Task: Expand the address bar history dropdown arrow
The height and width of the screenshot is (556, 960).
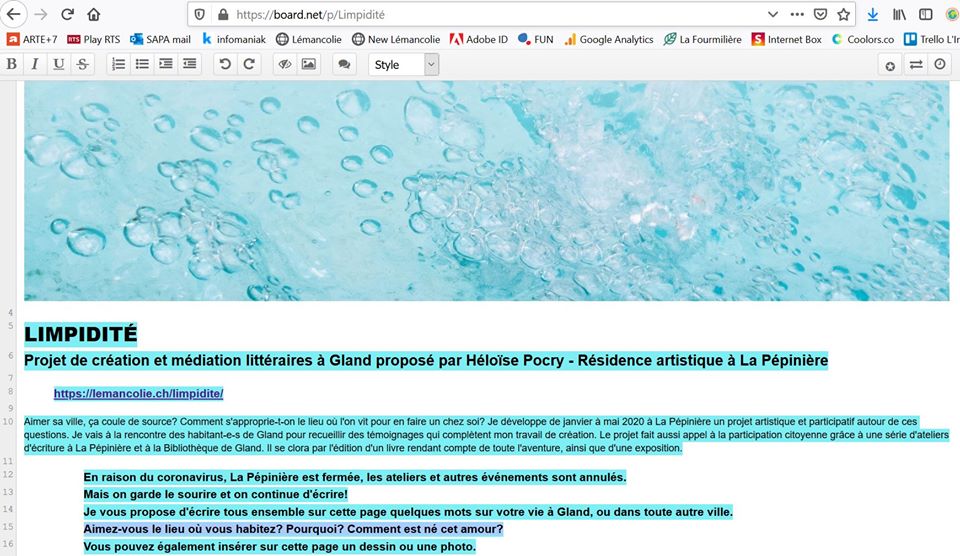Action: click(773, 15)
